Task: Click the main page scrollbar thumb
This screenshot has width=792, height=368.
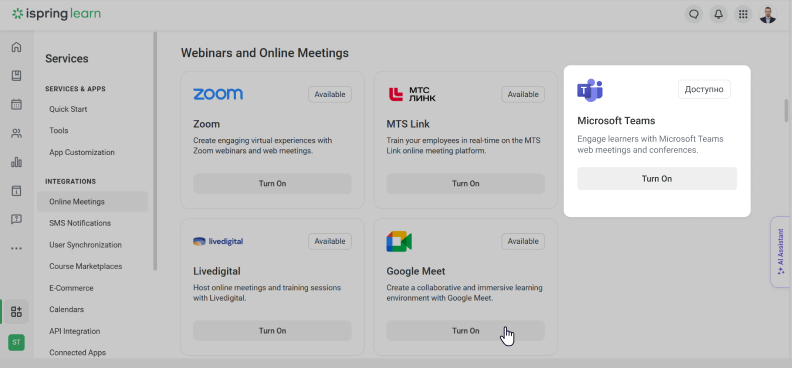Action: 786,111
